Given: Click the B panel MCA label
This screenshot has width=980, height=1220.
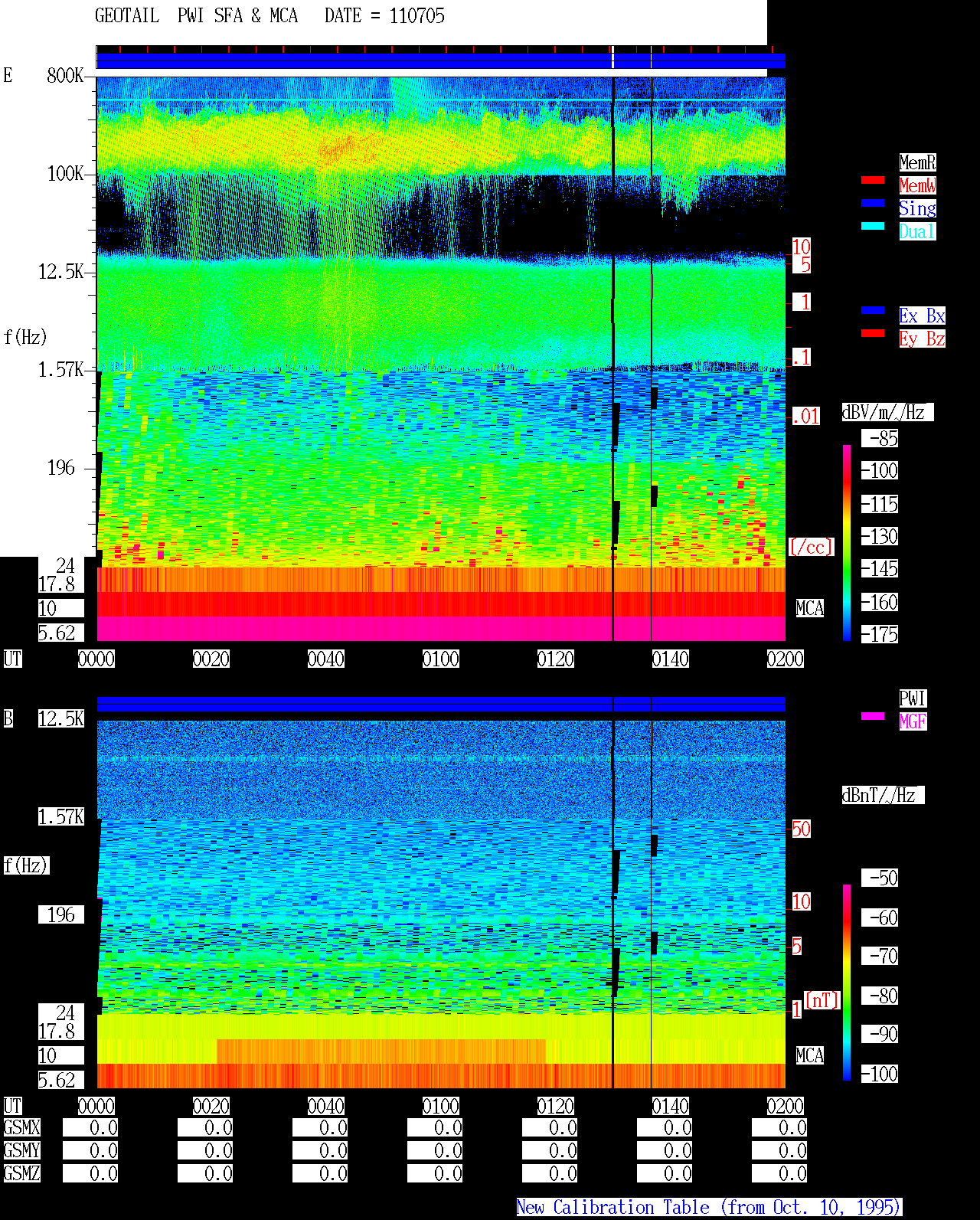Looking at the screenshot, I should coord(810,1055).
